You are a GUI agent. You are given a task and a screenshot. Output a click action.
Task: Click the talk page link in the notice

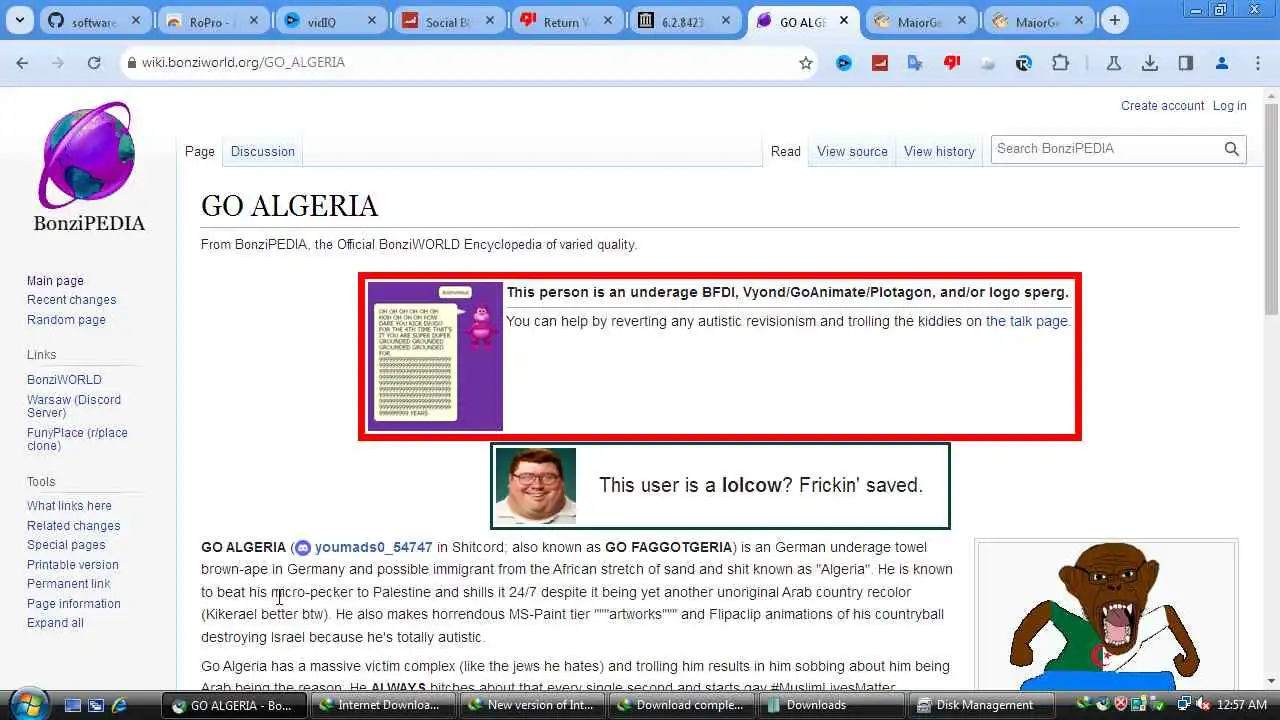(x=1026, y=321)
